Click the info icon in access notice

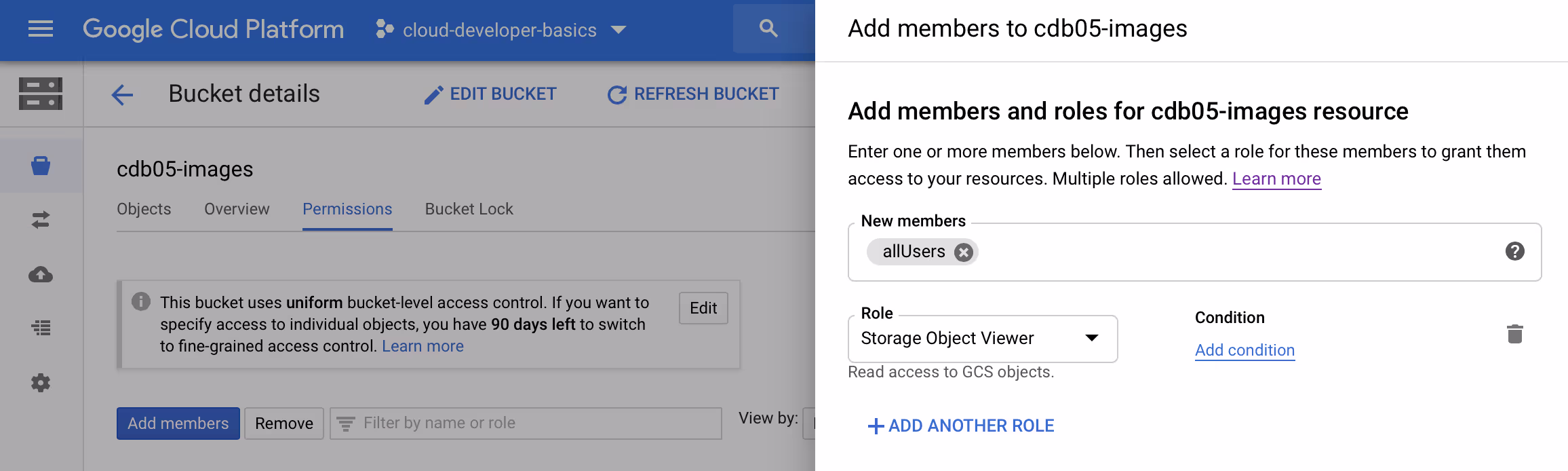click(141, 301)
